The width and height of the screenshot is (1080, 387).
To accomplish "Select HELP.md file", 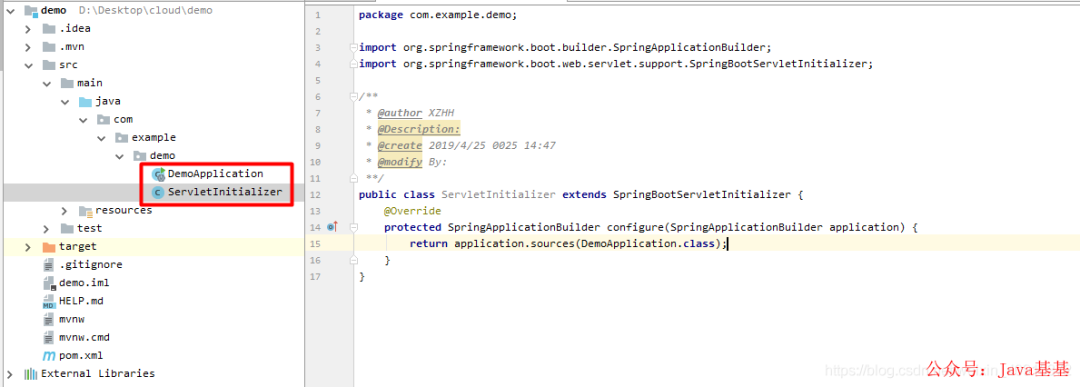I will tap(81, 301).
